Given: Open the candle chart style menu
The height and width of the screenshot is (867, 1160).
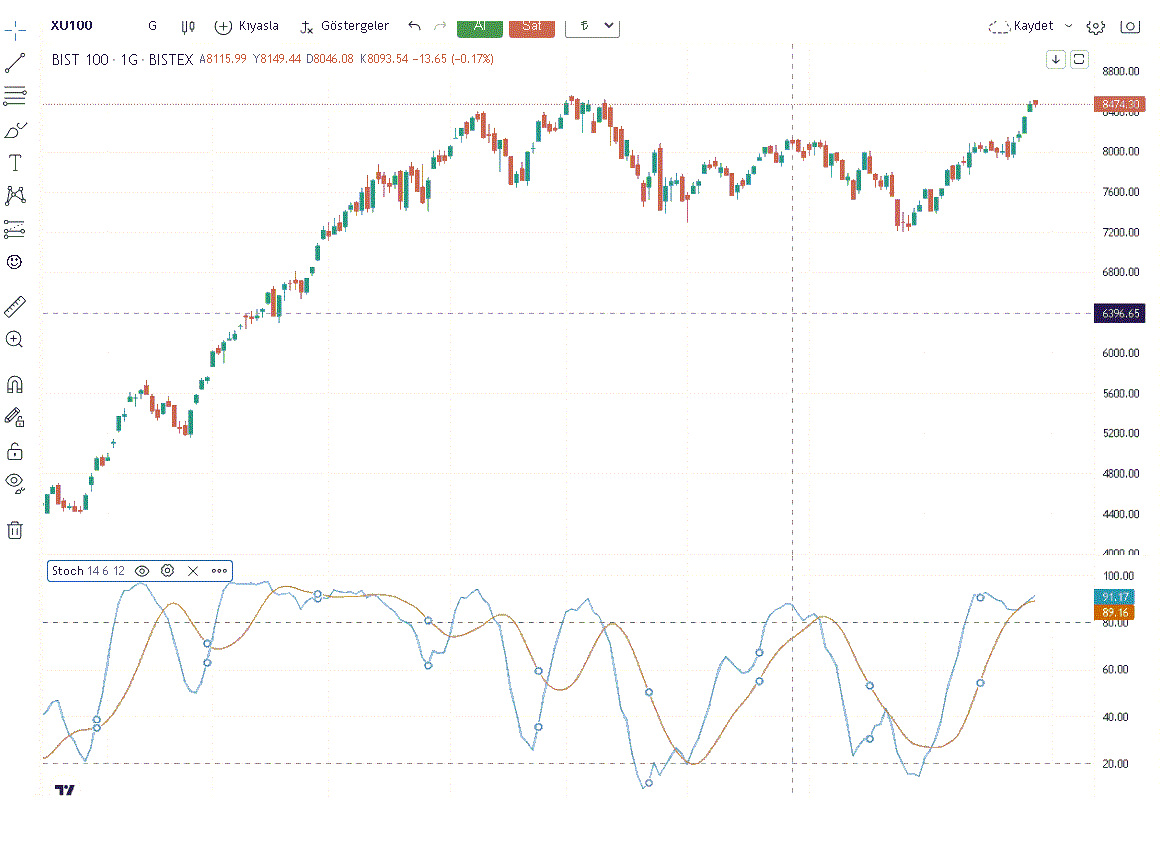Looking at the screenshot, I should point(188,27).
